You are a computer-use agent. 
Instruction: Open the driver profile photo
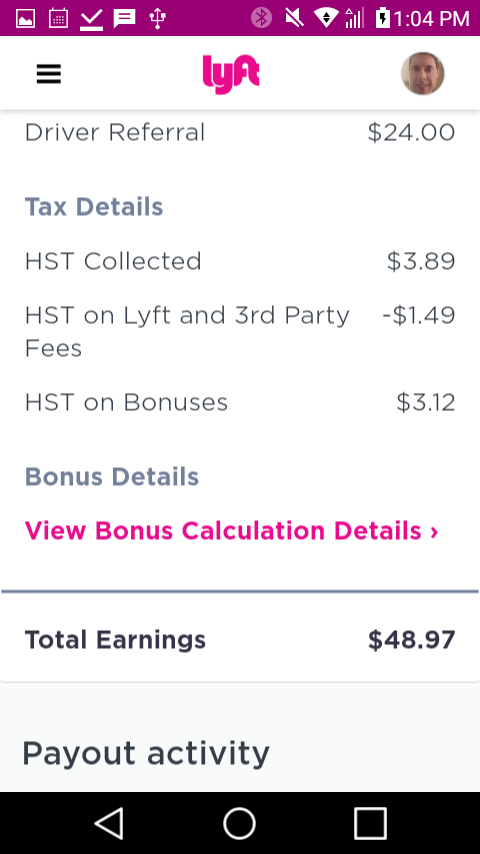tap(423, 74)
